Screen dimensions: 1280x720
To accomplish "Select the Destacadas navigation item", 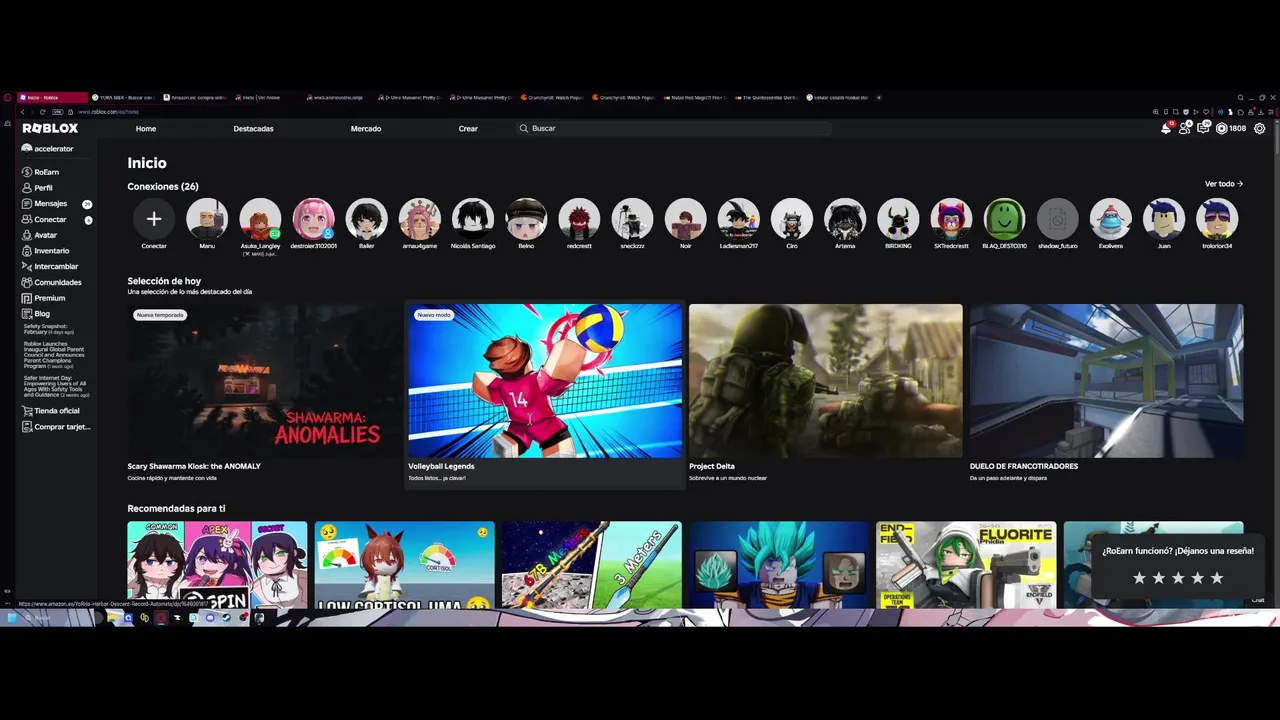I will click(x=253, y=128).
